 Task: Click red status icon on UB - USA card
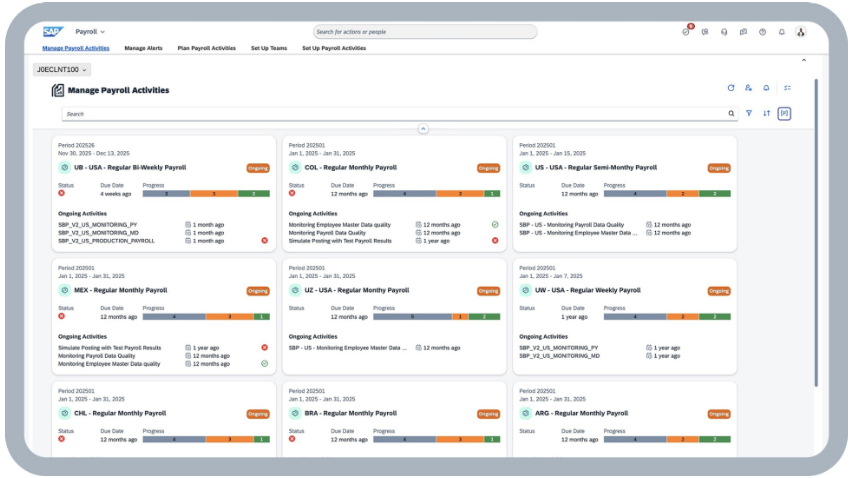pyautogui.click(x=61, y=193)
